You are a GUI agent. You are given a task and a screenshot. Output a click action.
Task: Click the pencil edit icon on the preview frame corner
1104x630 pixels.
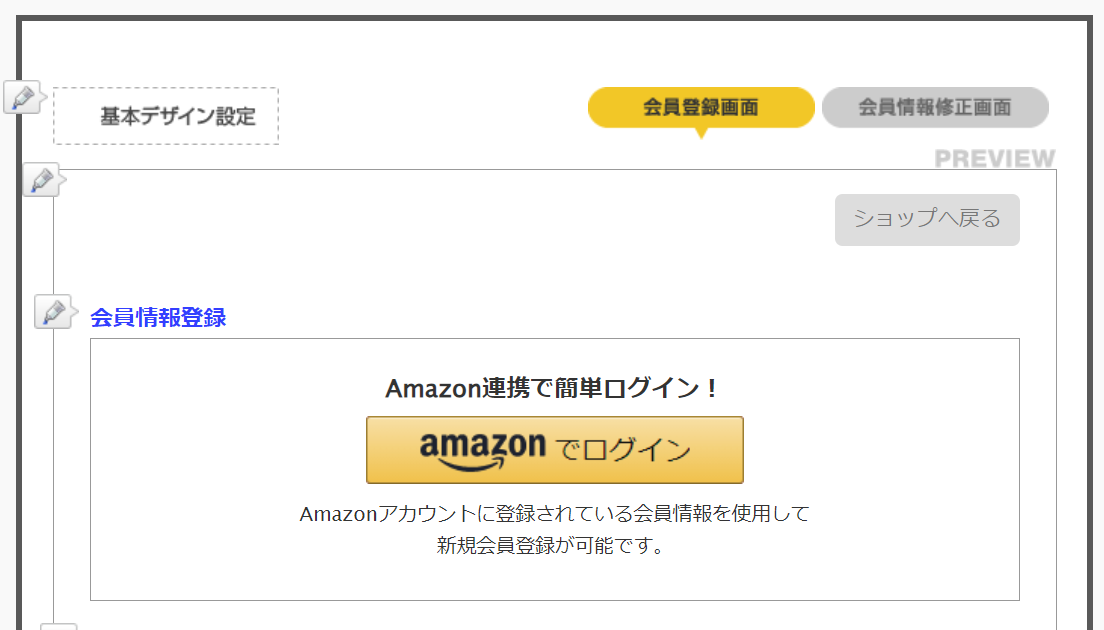41,180
